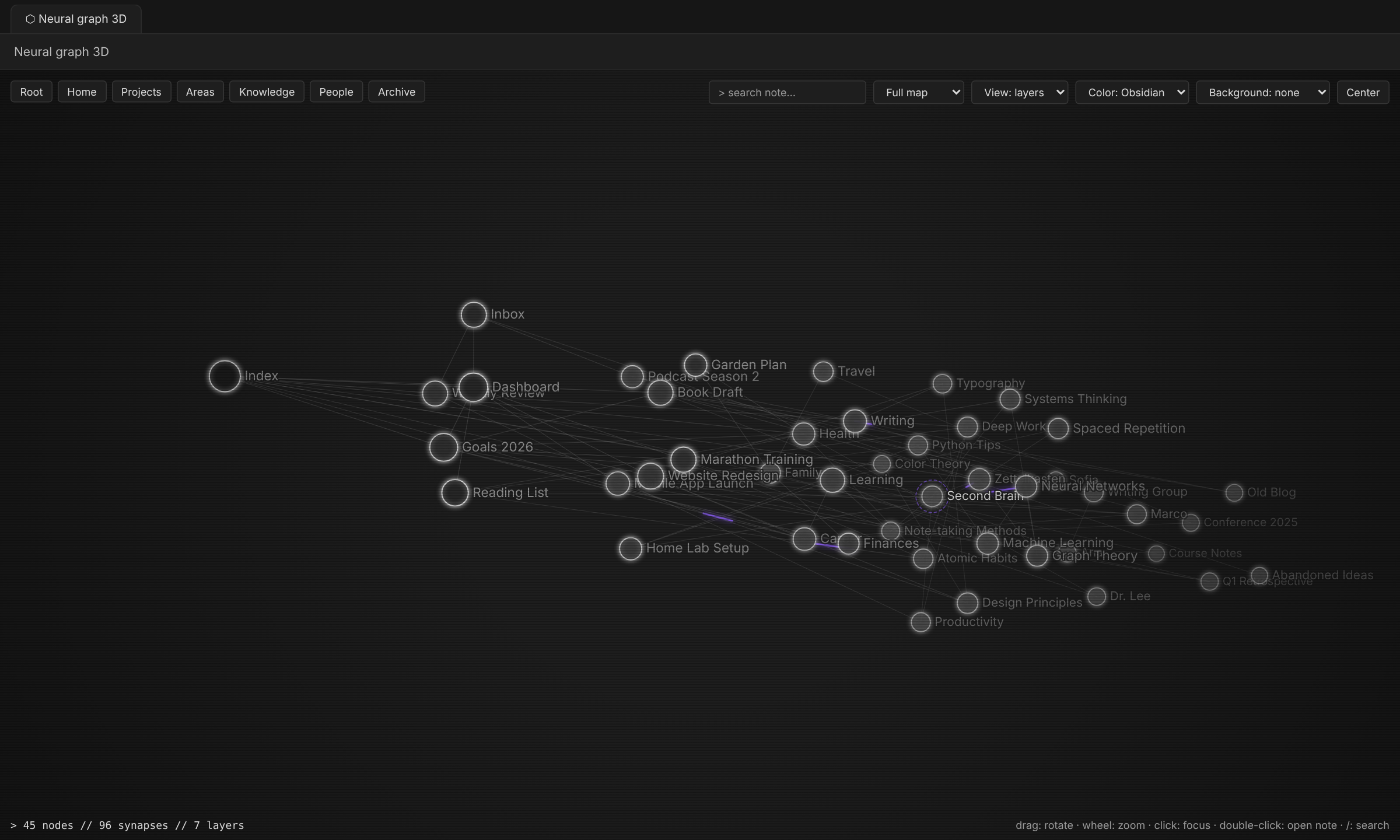Select the Learning node circle

[x=832, y=480]
